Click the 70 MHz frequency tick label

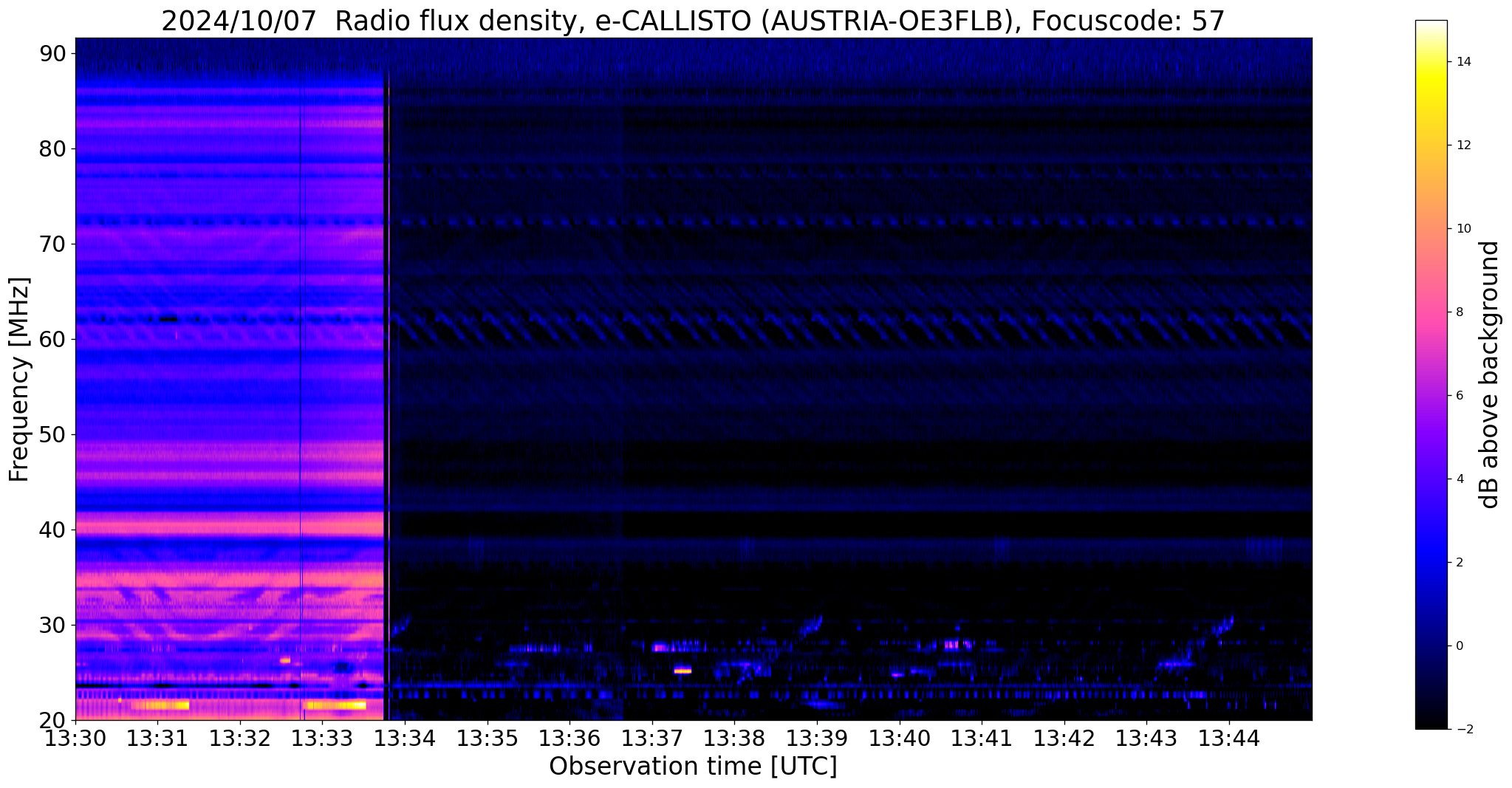click(52, 244)
